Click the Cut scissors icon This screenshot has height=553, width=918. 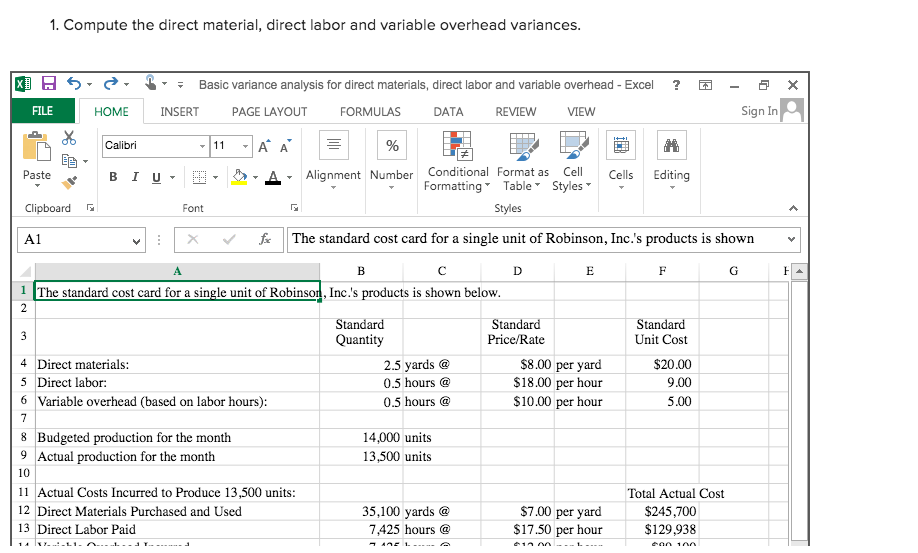69,140
